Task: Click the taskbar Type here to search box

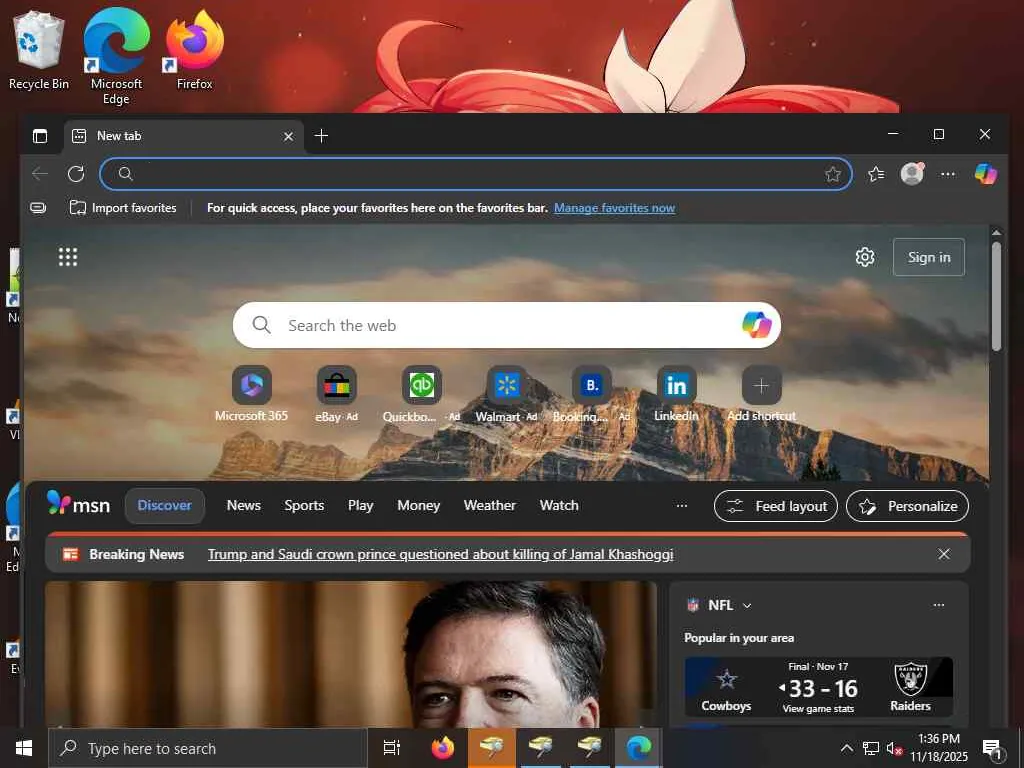Action: pos(208,748)
